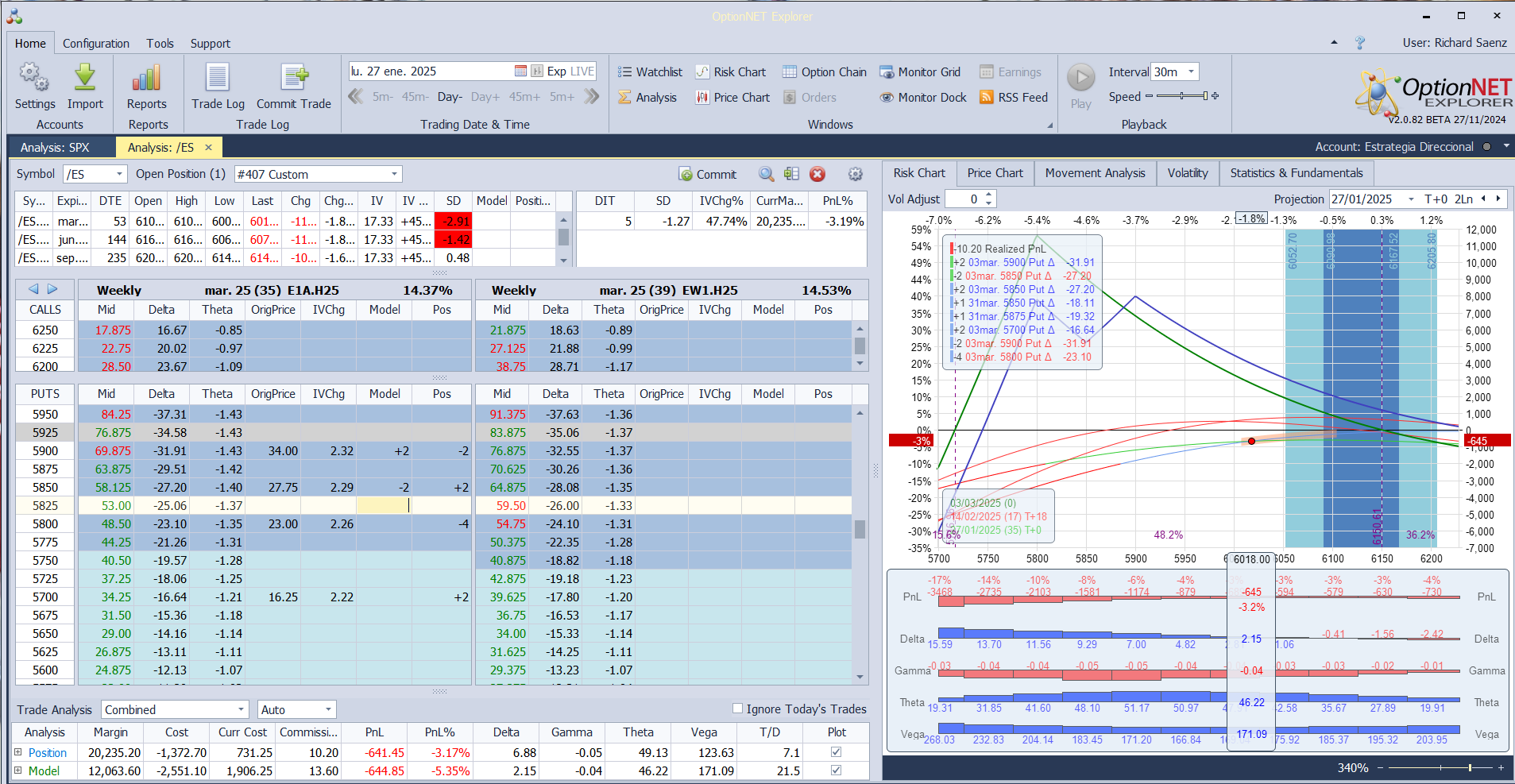Click the Play playback button

pos(1080,86)
